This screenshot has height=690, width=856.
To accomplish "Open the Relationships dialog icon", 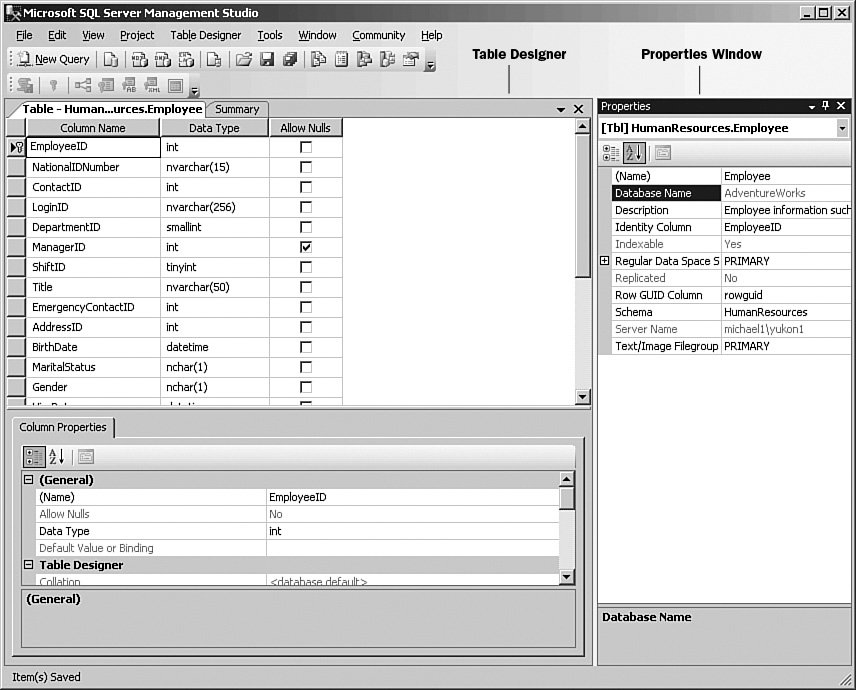I will (82, 85).
